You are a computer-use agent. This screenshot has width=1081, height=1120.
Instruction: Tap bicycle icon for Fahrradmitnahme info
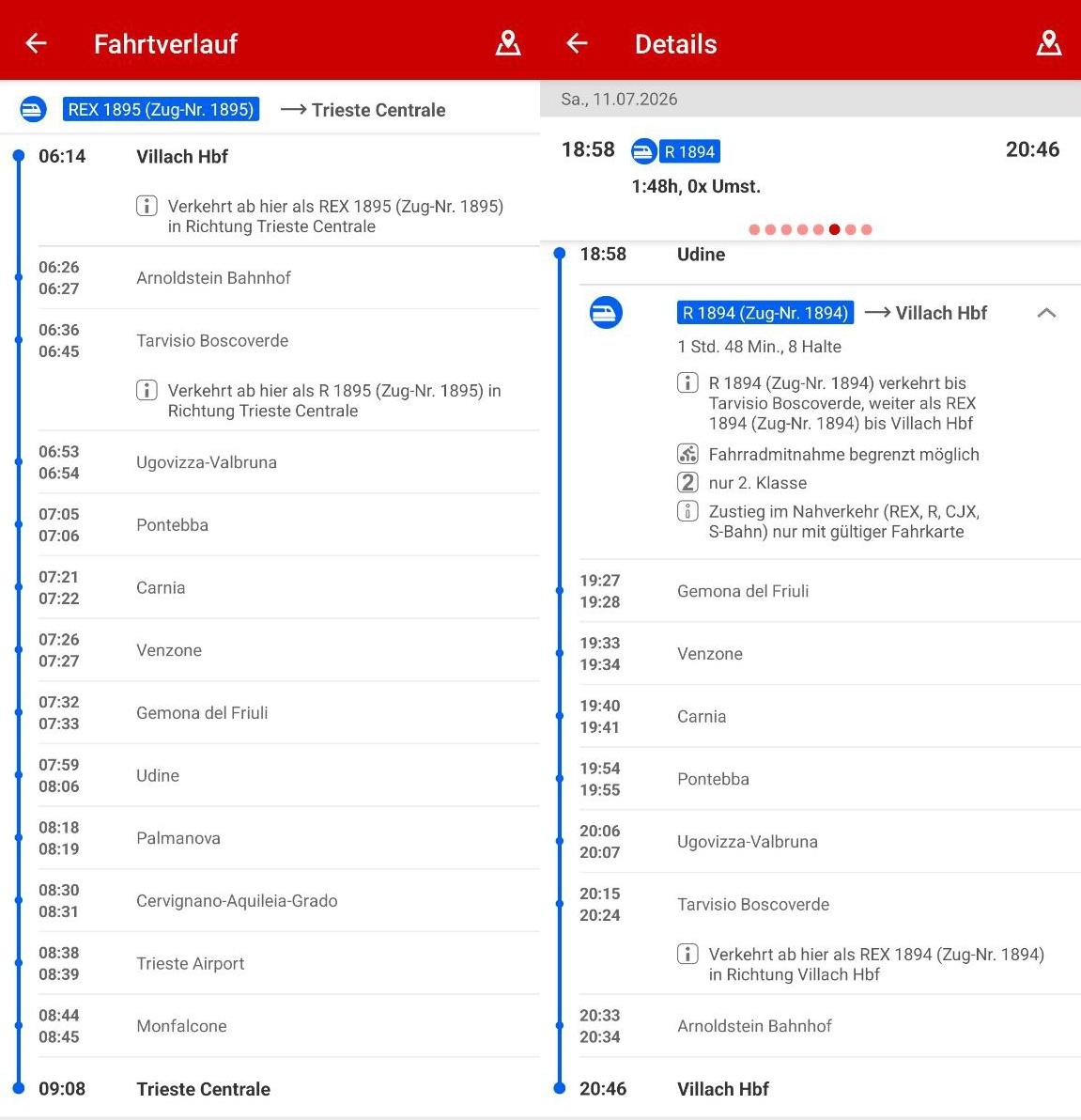pos(687,455)
